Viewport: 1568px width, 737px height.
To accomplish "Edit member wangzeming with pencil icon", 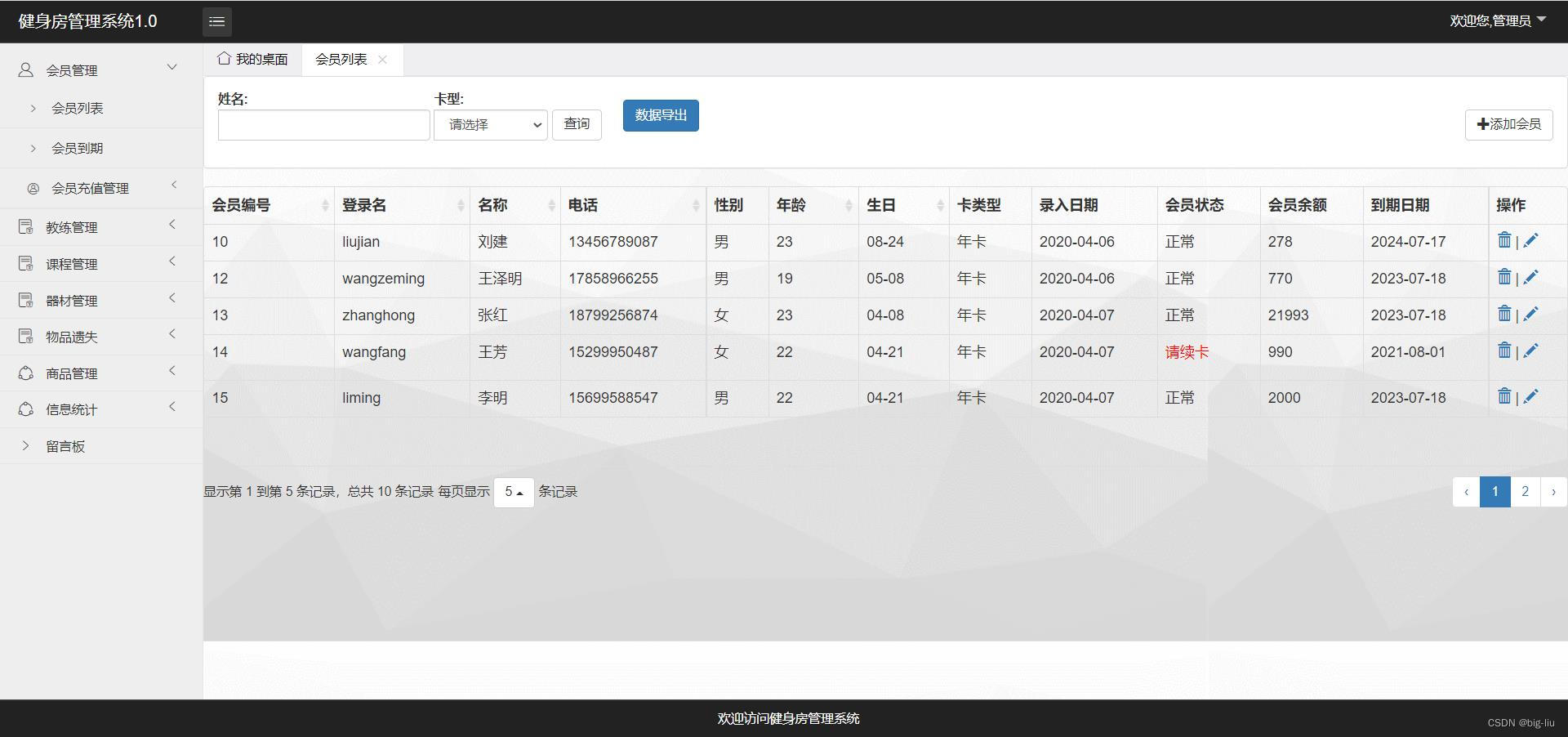I will pyautogui.click(x=1530, y=277).
